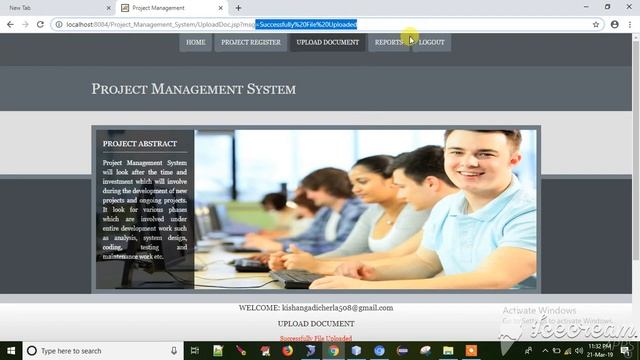Image resolution: width=640 pixels, height=360 pixels.
Task: Click the microphone icon in the search box
Action: click(x=174, y=351)
